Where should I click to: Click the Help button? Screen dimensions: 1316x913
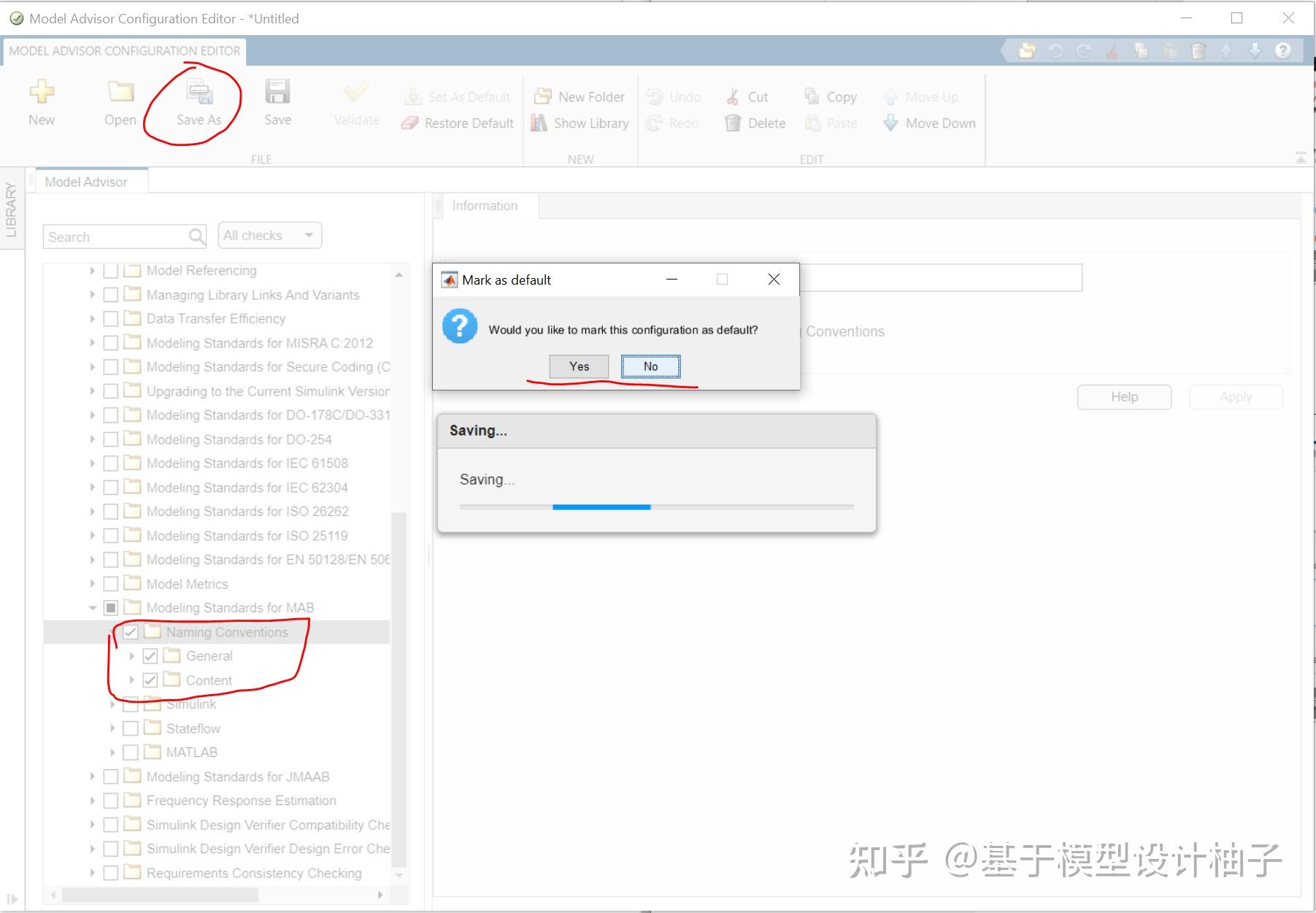(1124, 397)
